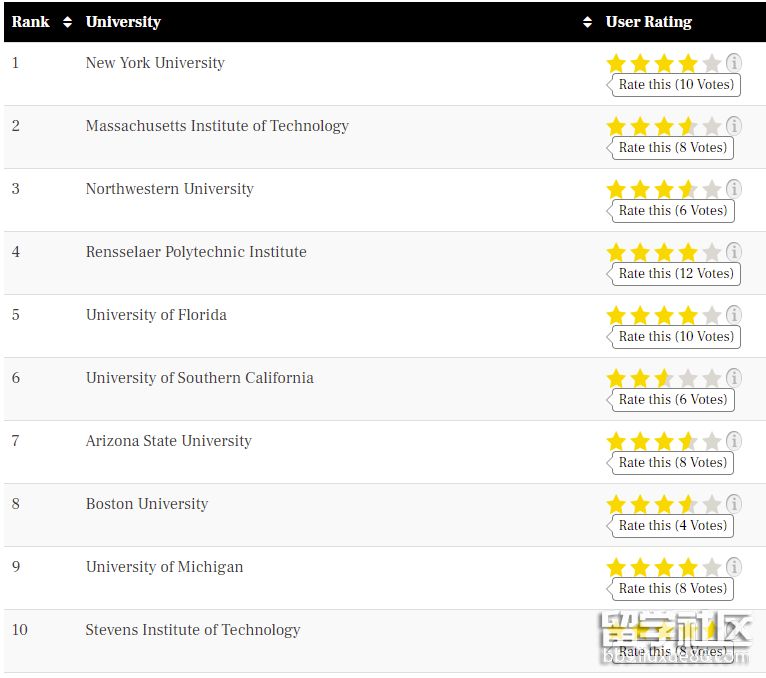Select Northwestern University name in table
766x678 pixels.
170,189
